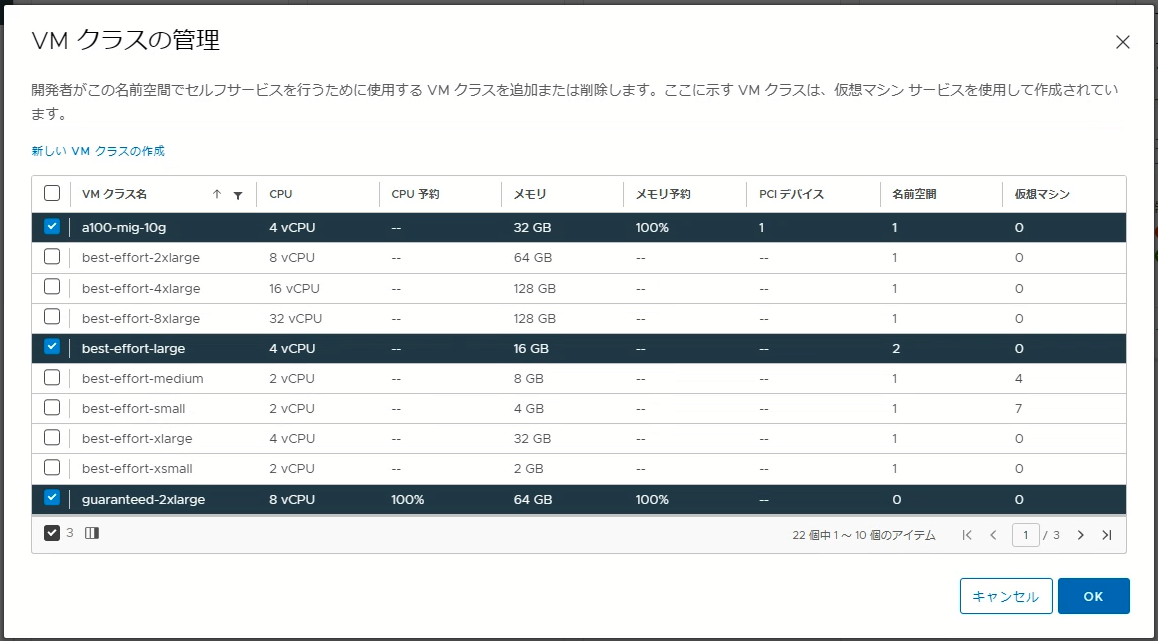This screenshot has width=1158, height=641.
Task: Click the 16 vCPU cell
Action: point(295,288)
